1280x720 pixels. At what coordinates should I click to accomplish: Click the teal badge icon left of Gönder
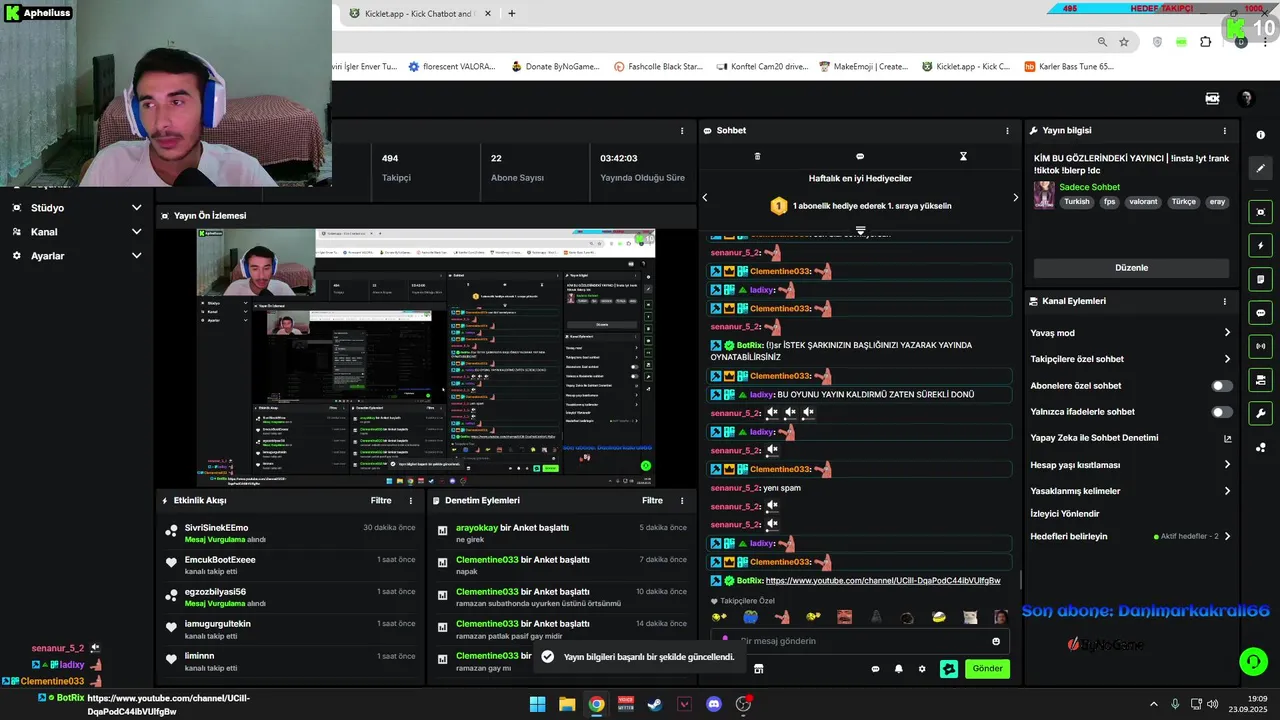pyautogui.click(x=949, y=669)
